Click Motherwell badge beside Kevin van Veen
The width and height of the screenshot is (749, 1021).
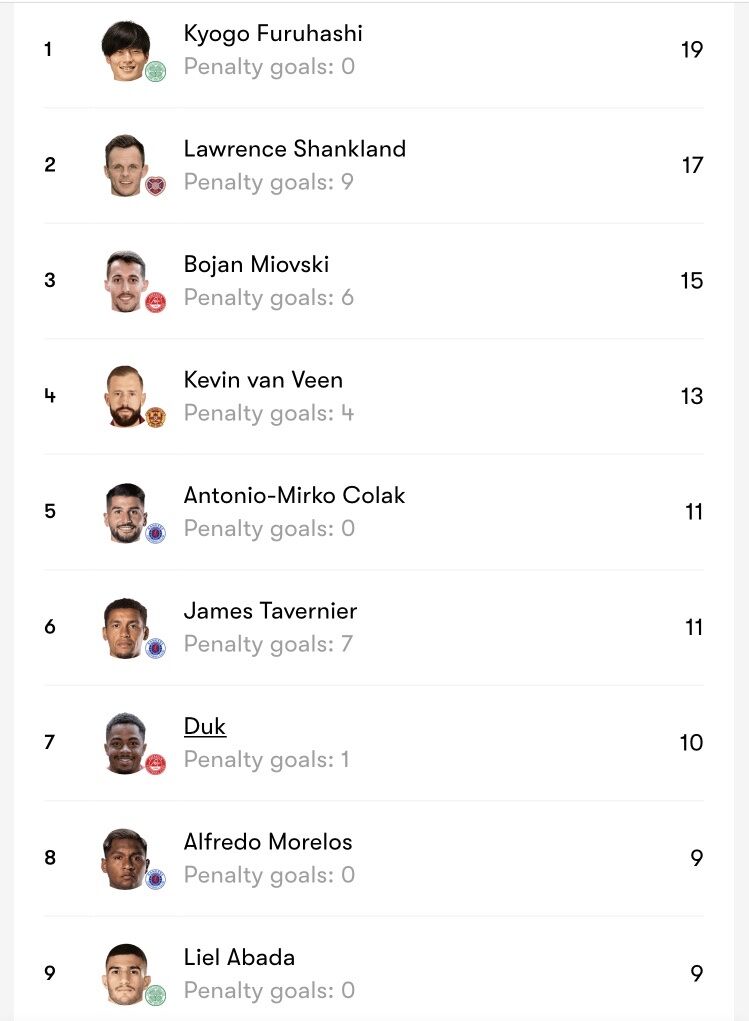(155, 417)
